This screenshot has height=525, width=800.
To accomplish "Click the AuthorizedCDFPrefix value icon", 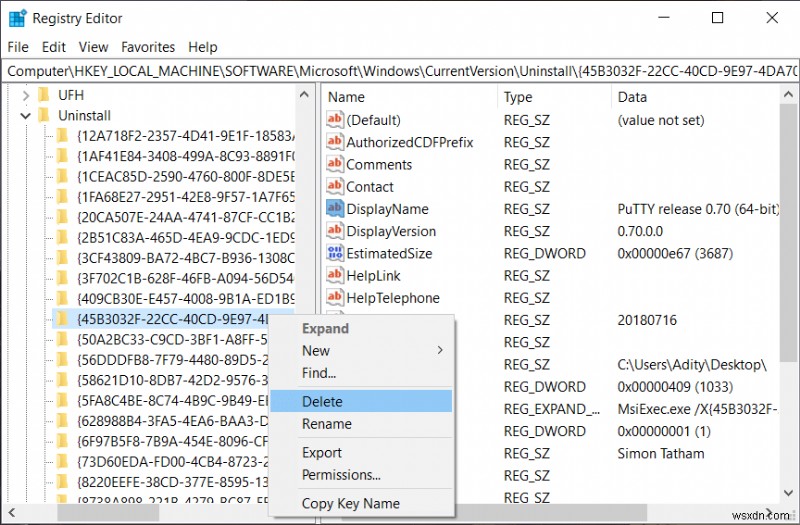I will coord(335,141).
